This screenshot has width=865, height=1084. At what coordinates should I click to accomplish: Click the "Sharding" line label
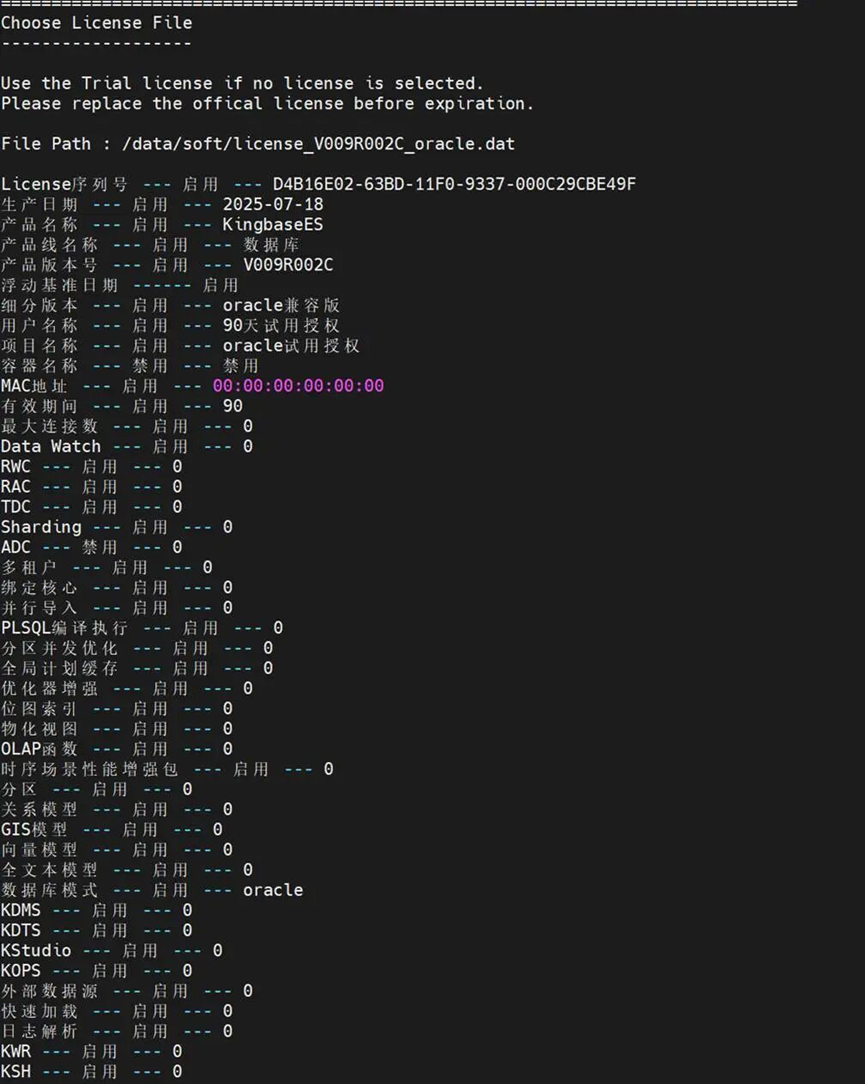pos(41,527)
